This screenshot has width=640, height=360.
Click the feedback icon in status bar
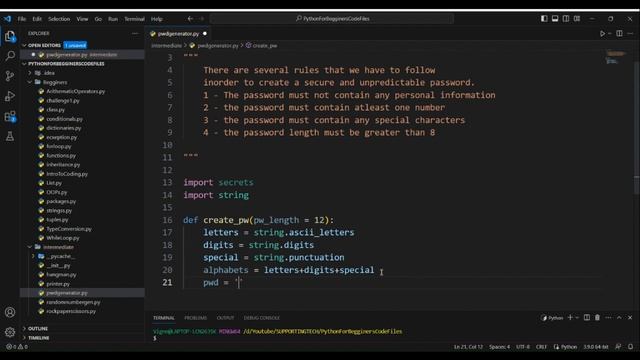618,347
